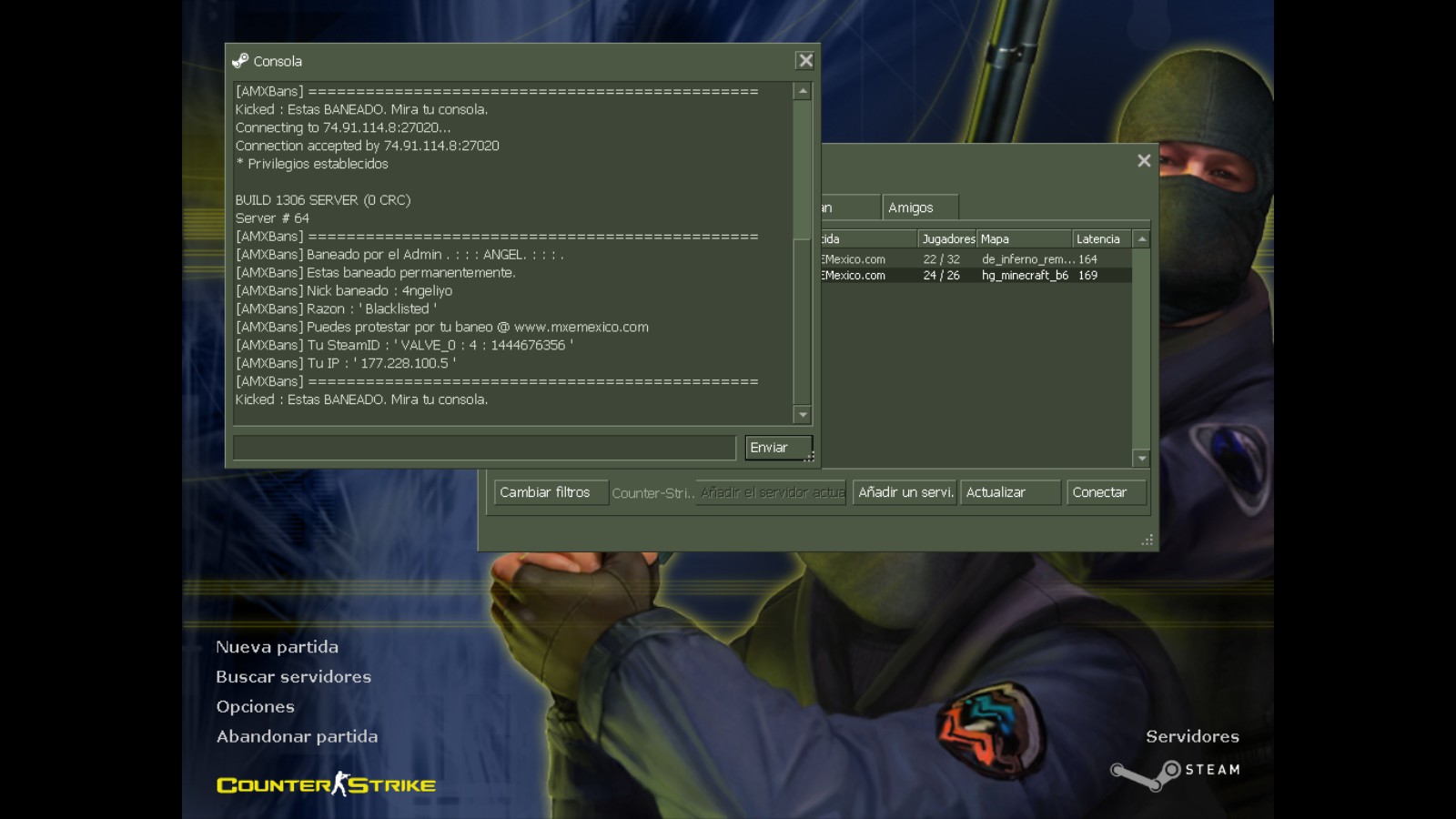Image resolution: width=1456 pixels, height=819 pixels.
Task: Open Nueva partida from main menu
Action: click(277, 647)
